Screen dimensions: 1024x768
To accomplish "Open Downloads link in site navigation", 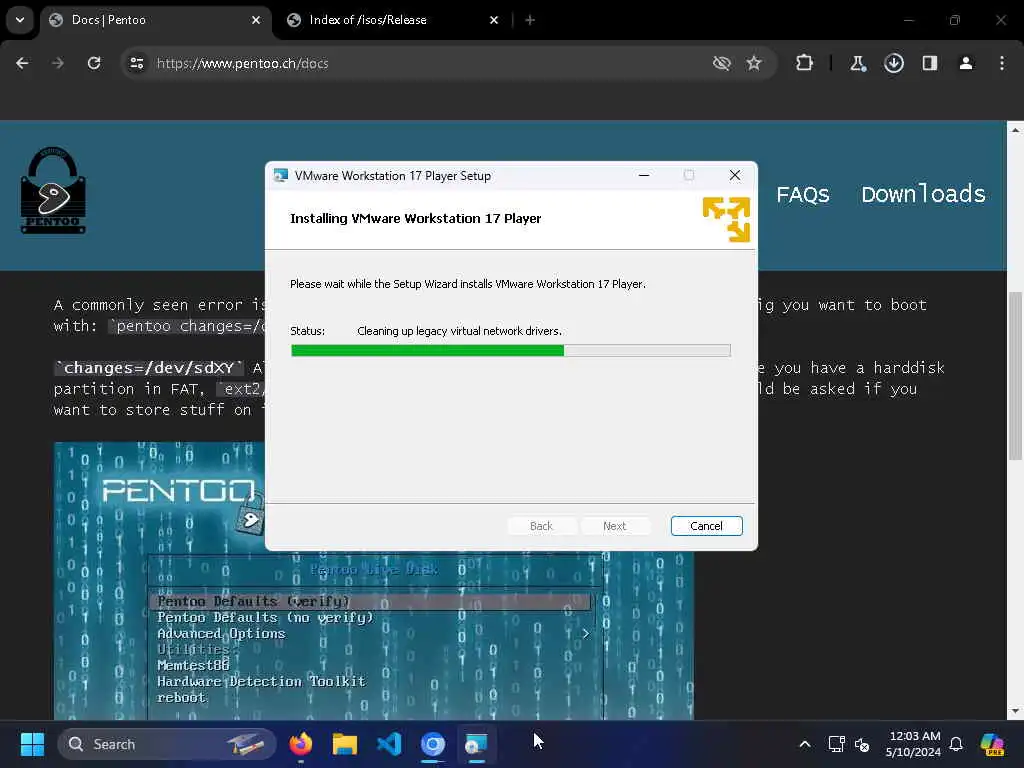I will (x=923, y=194).
